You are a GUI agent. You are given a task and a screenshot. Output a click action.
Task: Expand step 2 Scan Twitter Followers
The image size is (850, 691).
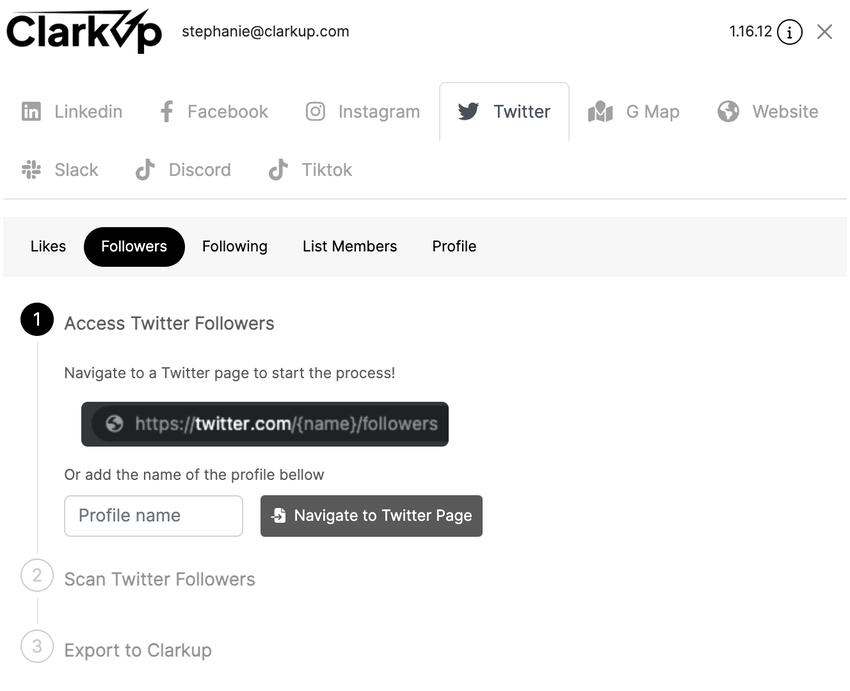pyautogui.click(x=159, y=579)
